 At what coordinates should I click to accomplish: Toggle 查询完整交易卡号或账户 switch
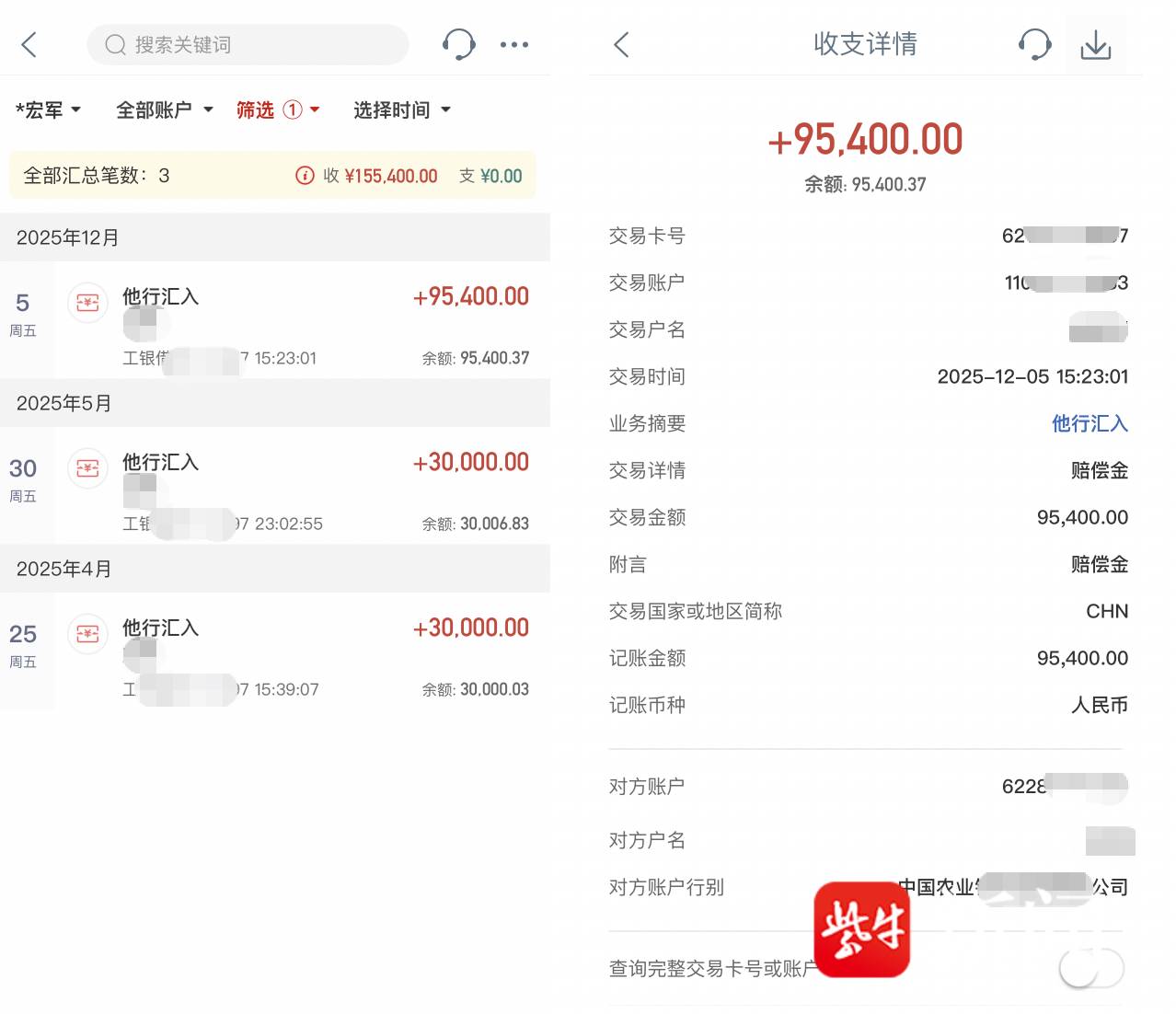tap(1091, 968)
